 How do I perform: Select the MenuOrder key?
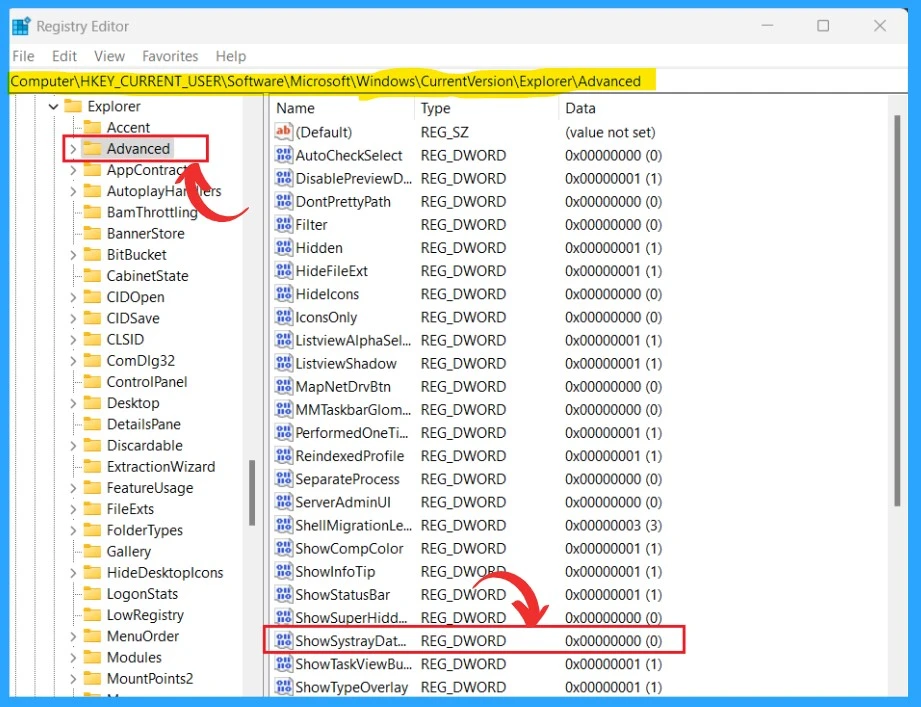143,636
